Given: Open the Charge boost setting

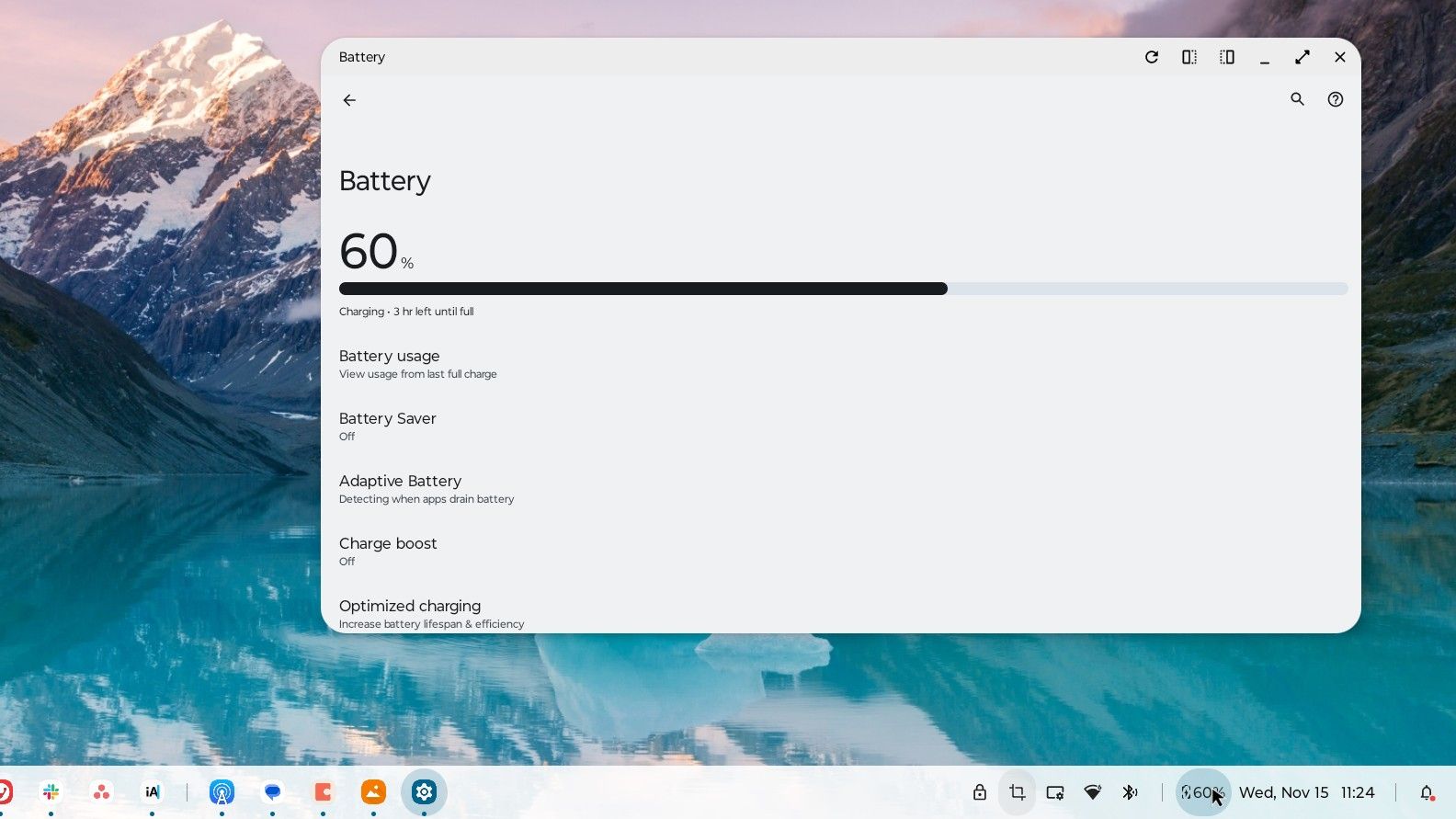Looking at the screenshot, I should (387, 552).
